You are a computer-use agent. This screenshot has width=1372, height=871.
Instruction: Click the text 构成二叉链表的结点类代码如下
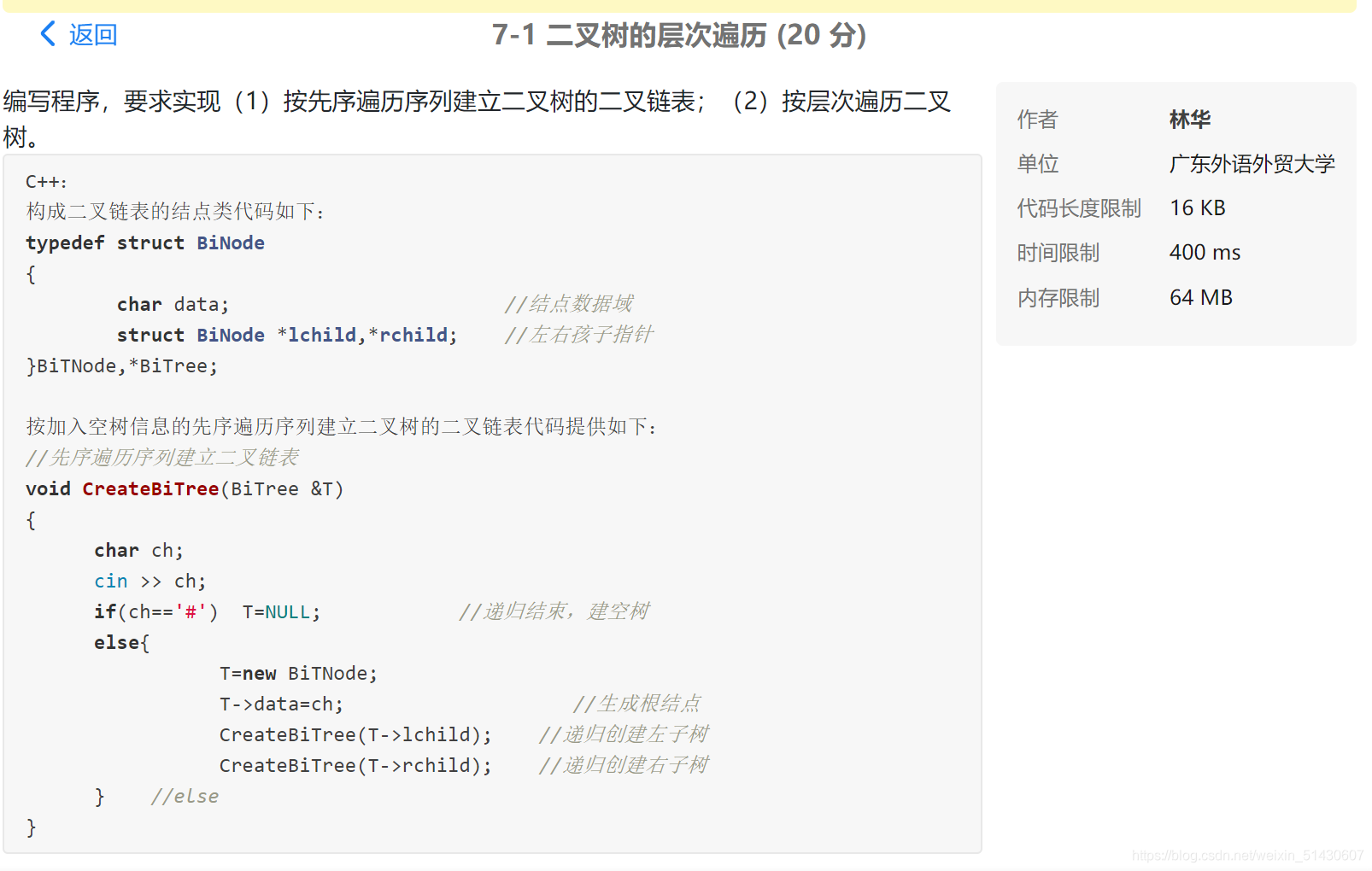click(175, 212)
